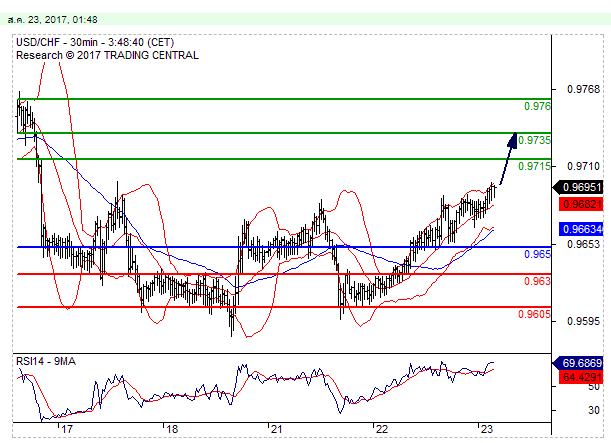Viewport: 611px width, 443px height.
Task: Click the red 0.96821 price tag
Action: [x=581, y=204]
